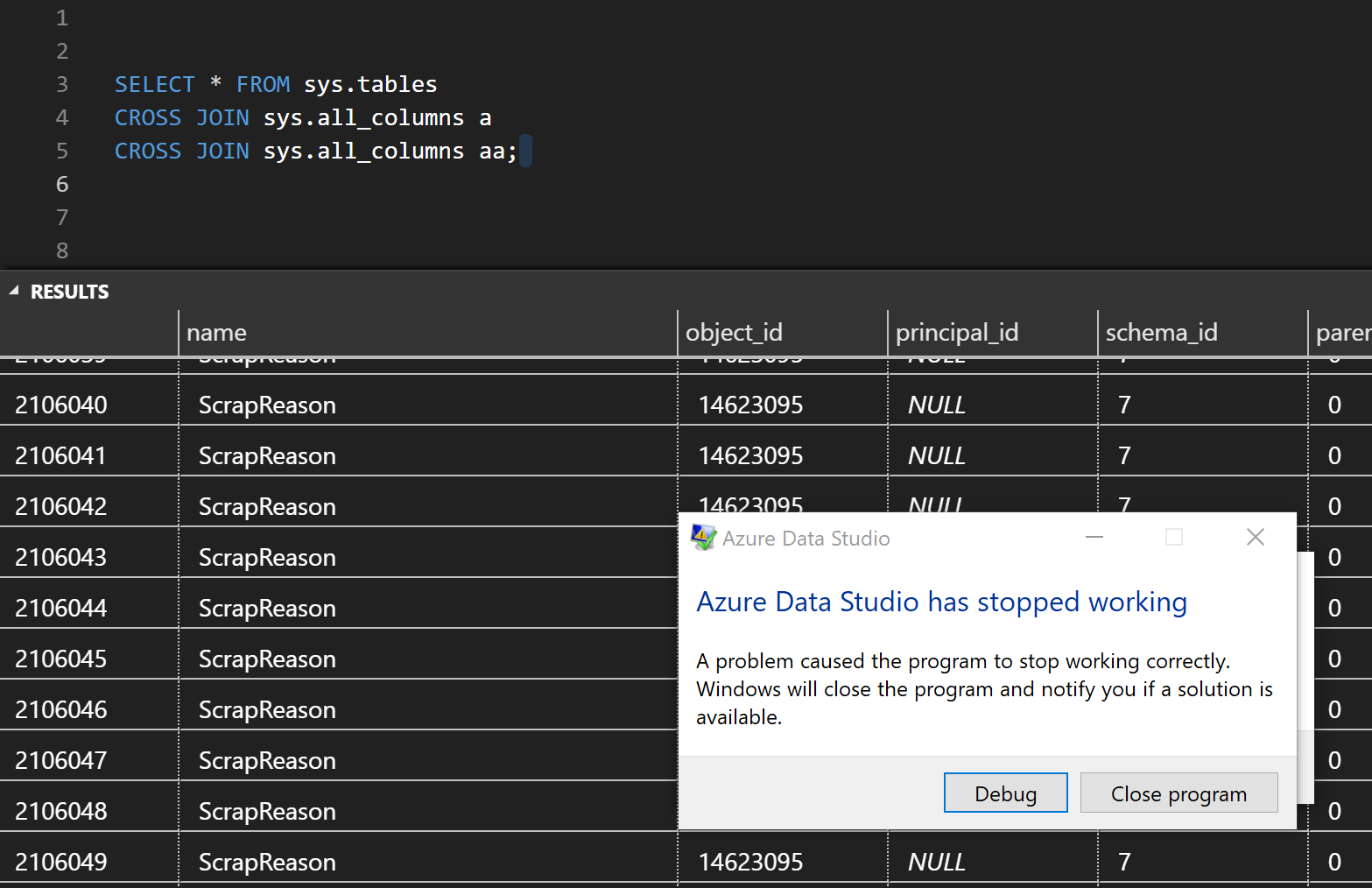Click the principal_id column header

pos(957,333)
